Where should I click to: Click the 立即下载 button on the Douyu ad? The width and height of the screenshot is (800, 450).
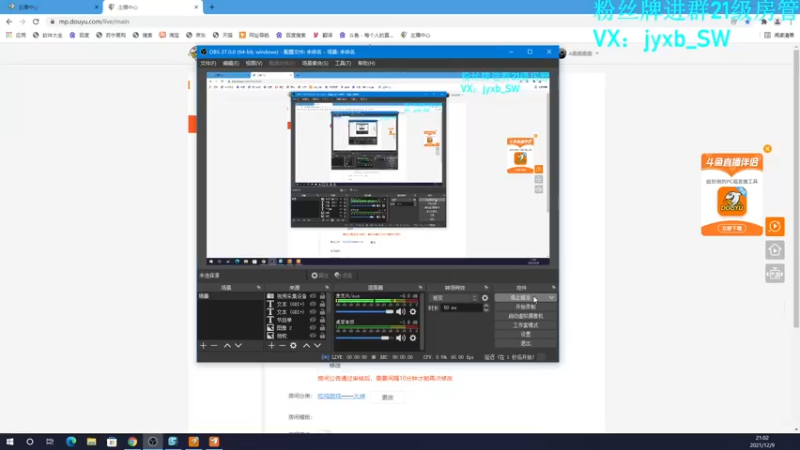tap(732, 228)
